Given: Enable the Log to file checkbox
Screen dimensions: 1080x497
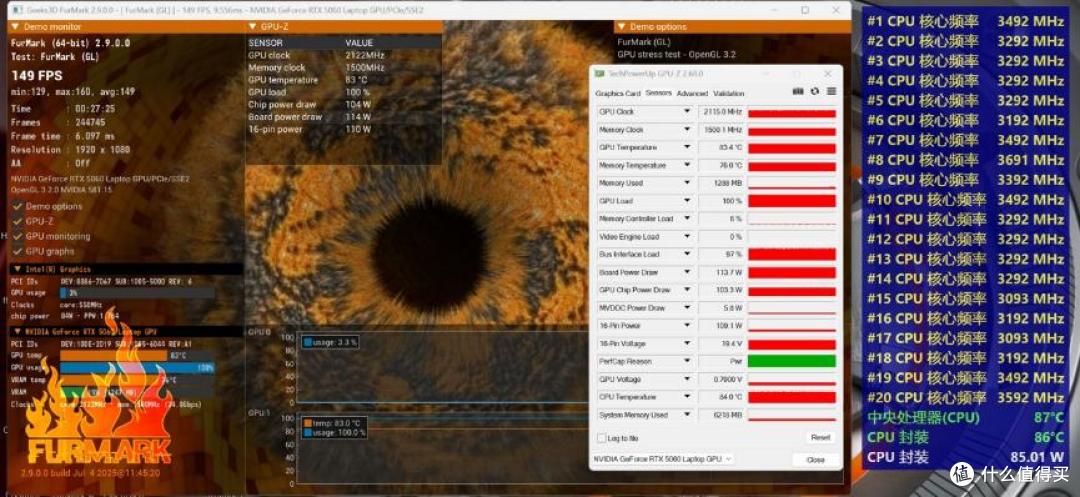Looking at the screenshot, I should [601, 438].
